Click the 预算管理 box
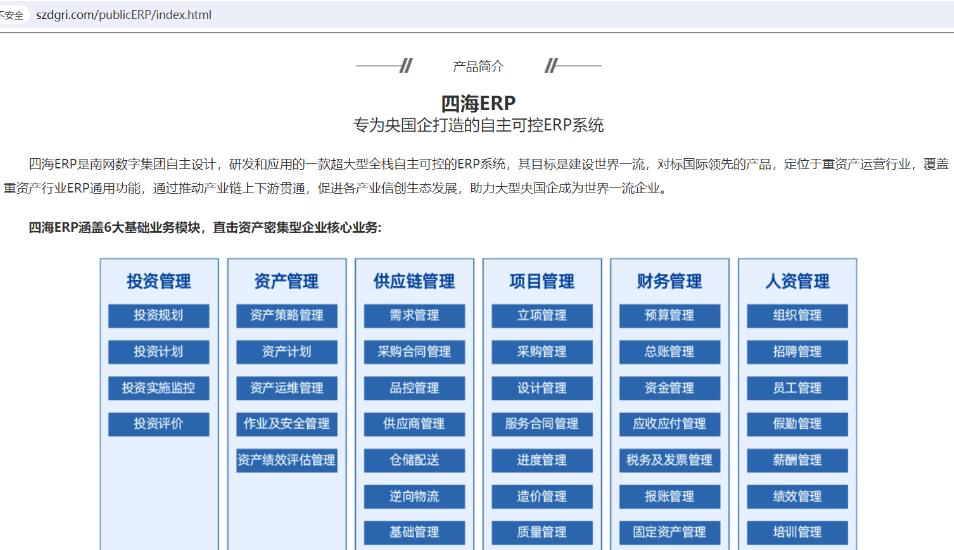Image resolution: width=954 pixels, height=550 pixels. click(x=669, y=316)
